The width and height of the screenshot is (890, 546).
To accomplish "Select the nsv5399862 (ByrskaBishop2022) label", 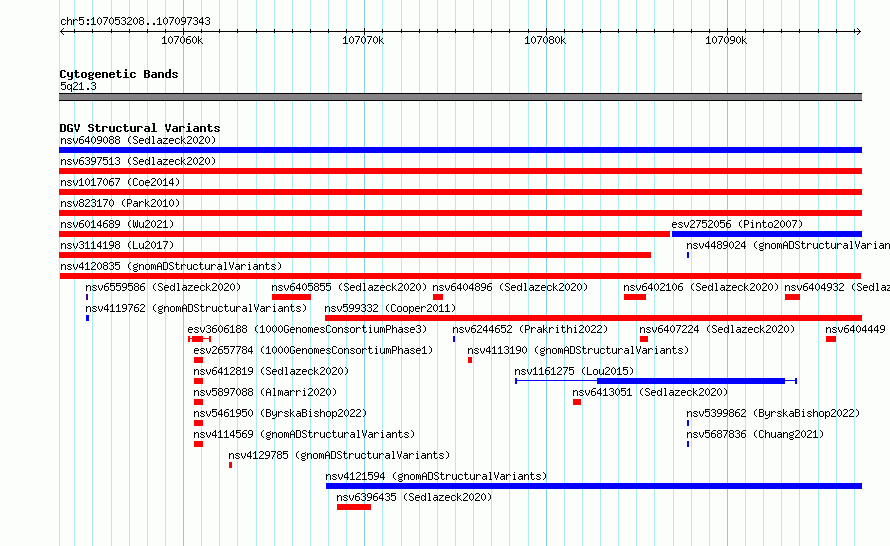I will (773, 413).
